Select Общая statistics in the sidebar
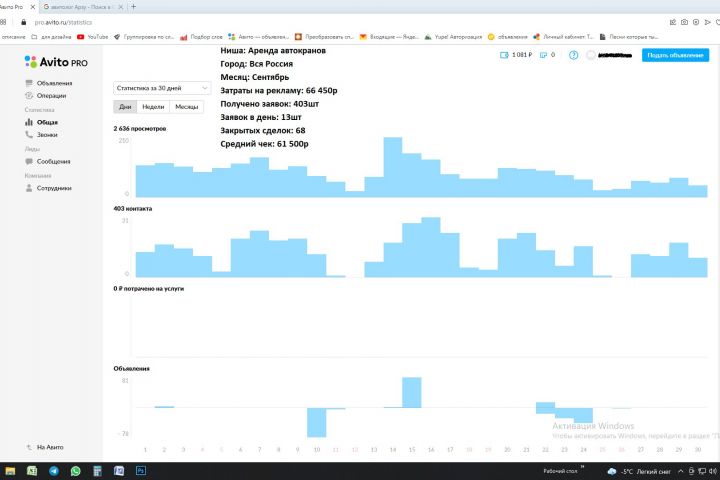Image resolution: width=720 pixels, height=480 pixels. click(x=42, y=122)
